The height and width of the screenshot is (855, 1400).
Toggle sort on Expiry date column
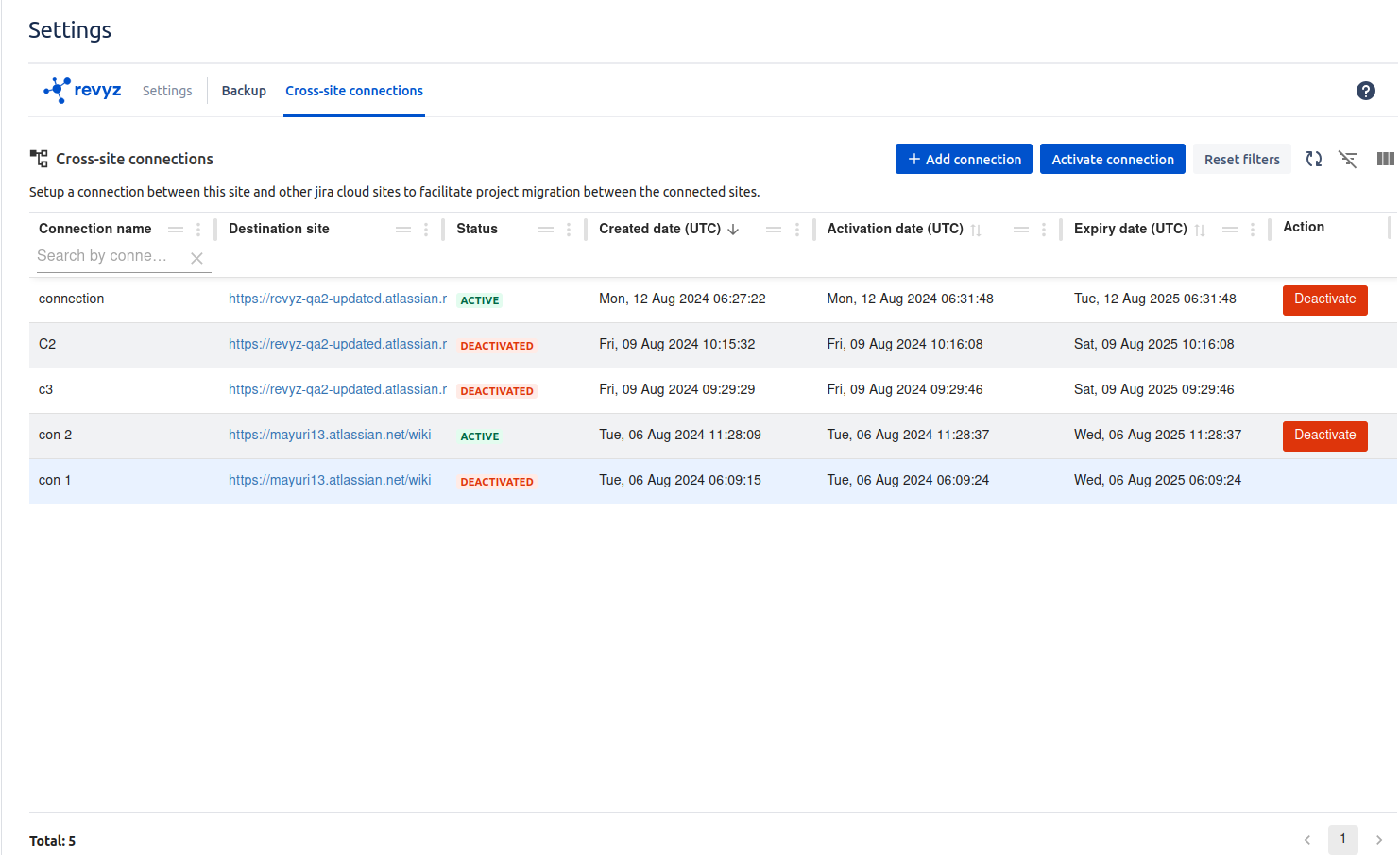pyautogui.click(x=1200, y=230)
